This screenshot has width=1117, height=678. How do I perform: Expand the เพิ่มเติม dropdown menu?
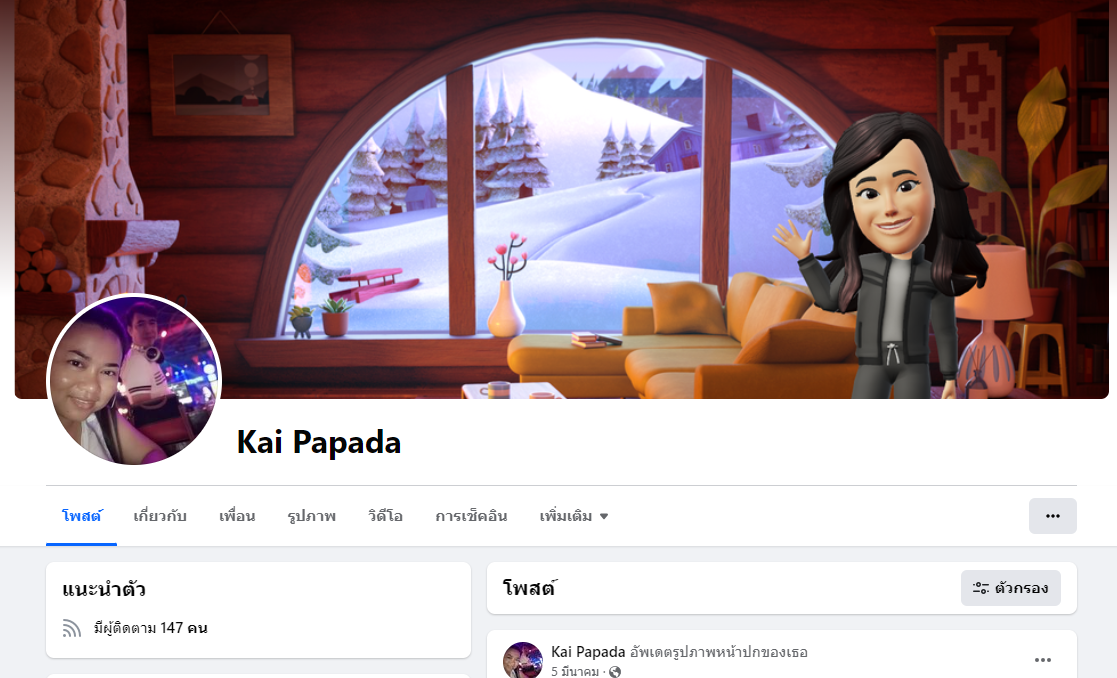(x=573, y=516)
